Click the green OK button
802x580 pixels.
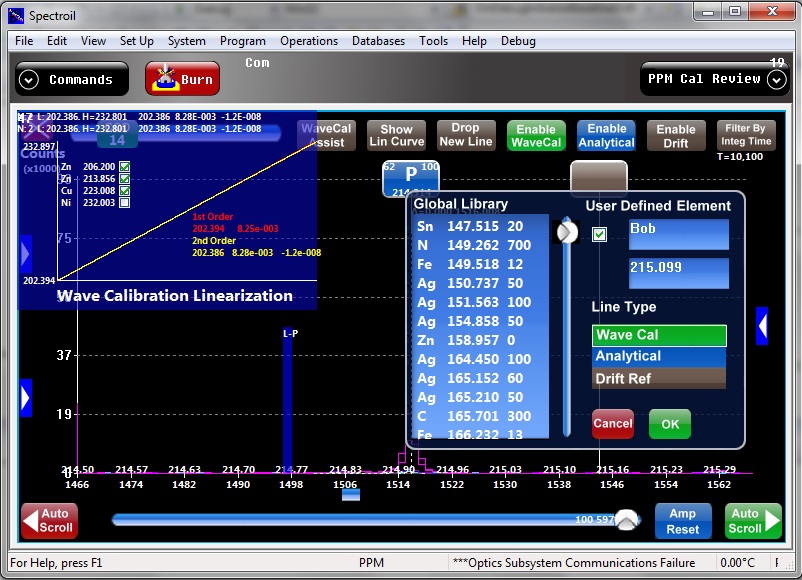click(670, 424)
